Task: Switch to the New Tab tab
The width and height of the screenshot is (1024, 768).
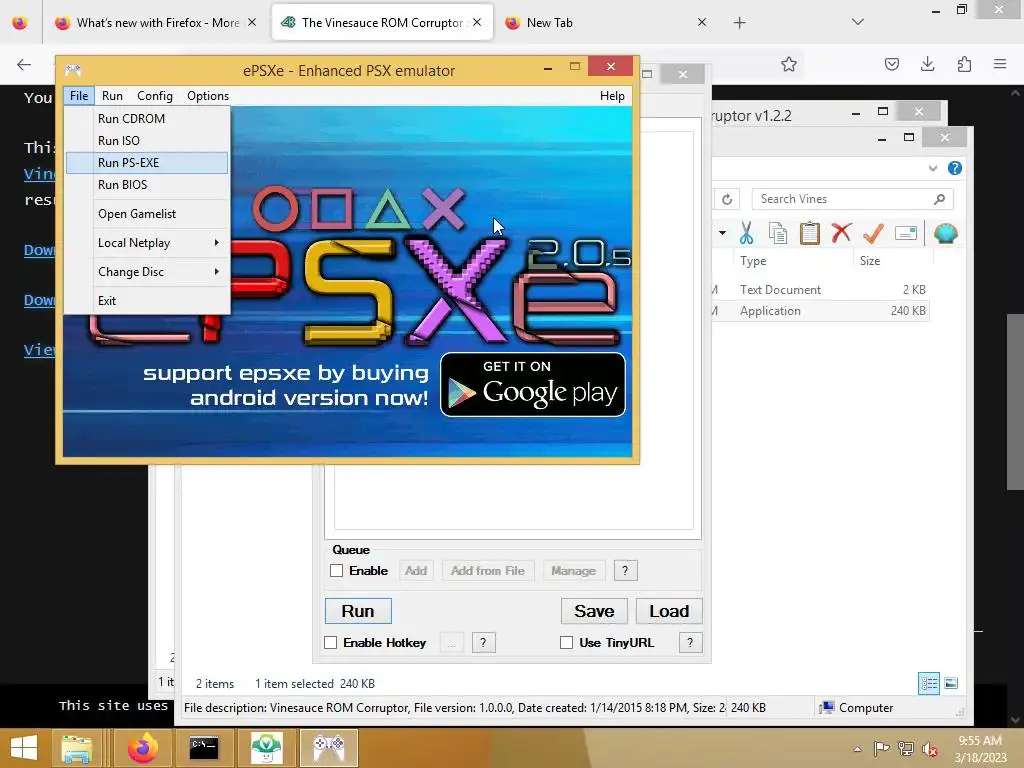Action: click(x=605, y=23)
